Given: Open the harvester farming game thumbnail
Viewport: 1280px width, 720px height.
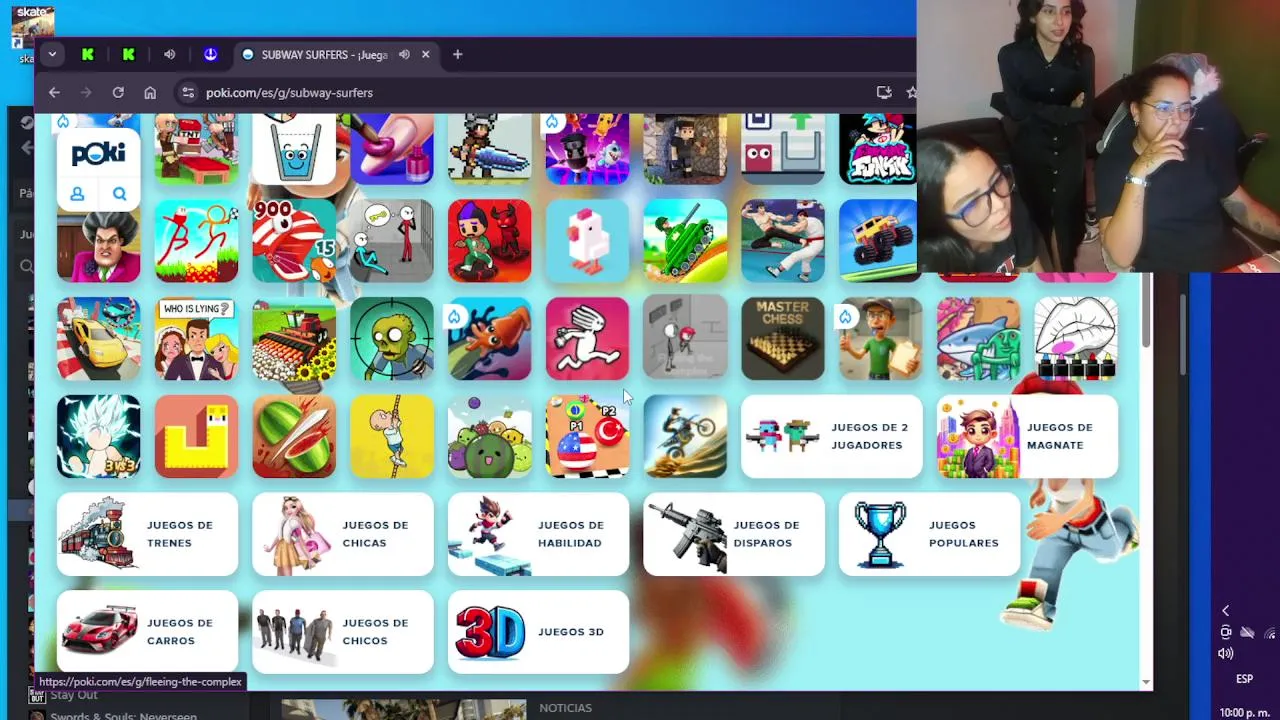Looking at the screenshot, I should click(294, 339).
